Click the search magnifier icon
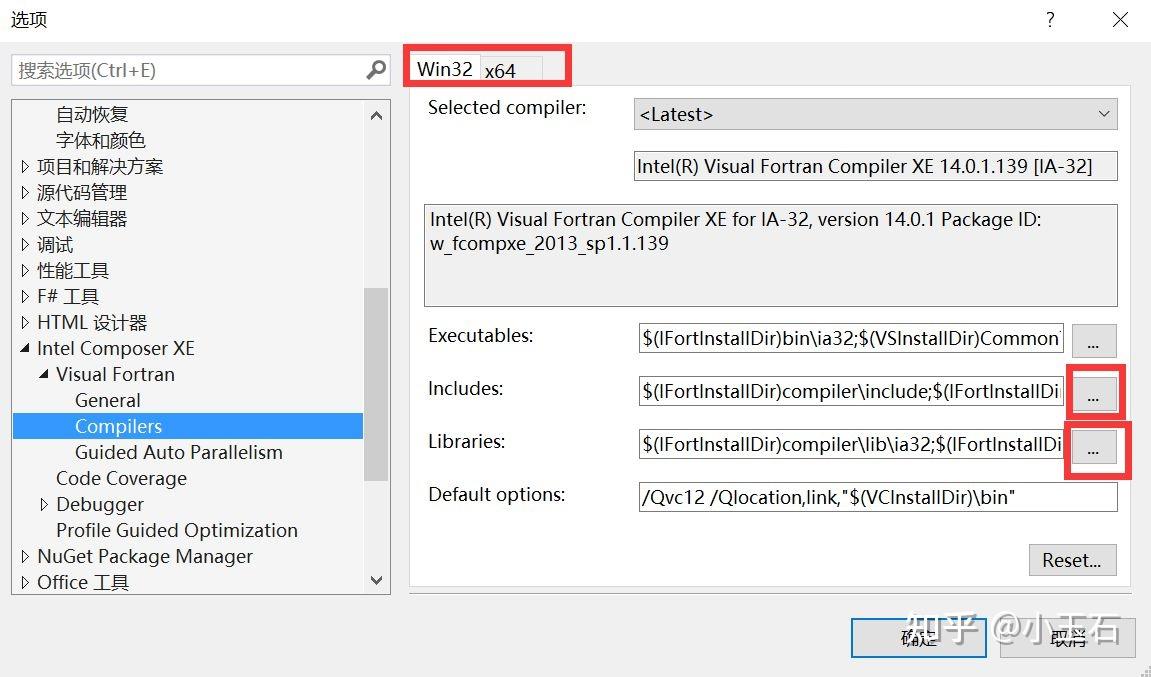Viewport: 1151px width, 677px height. [375, 70]
